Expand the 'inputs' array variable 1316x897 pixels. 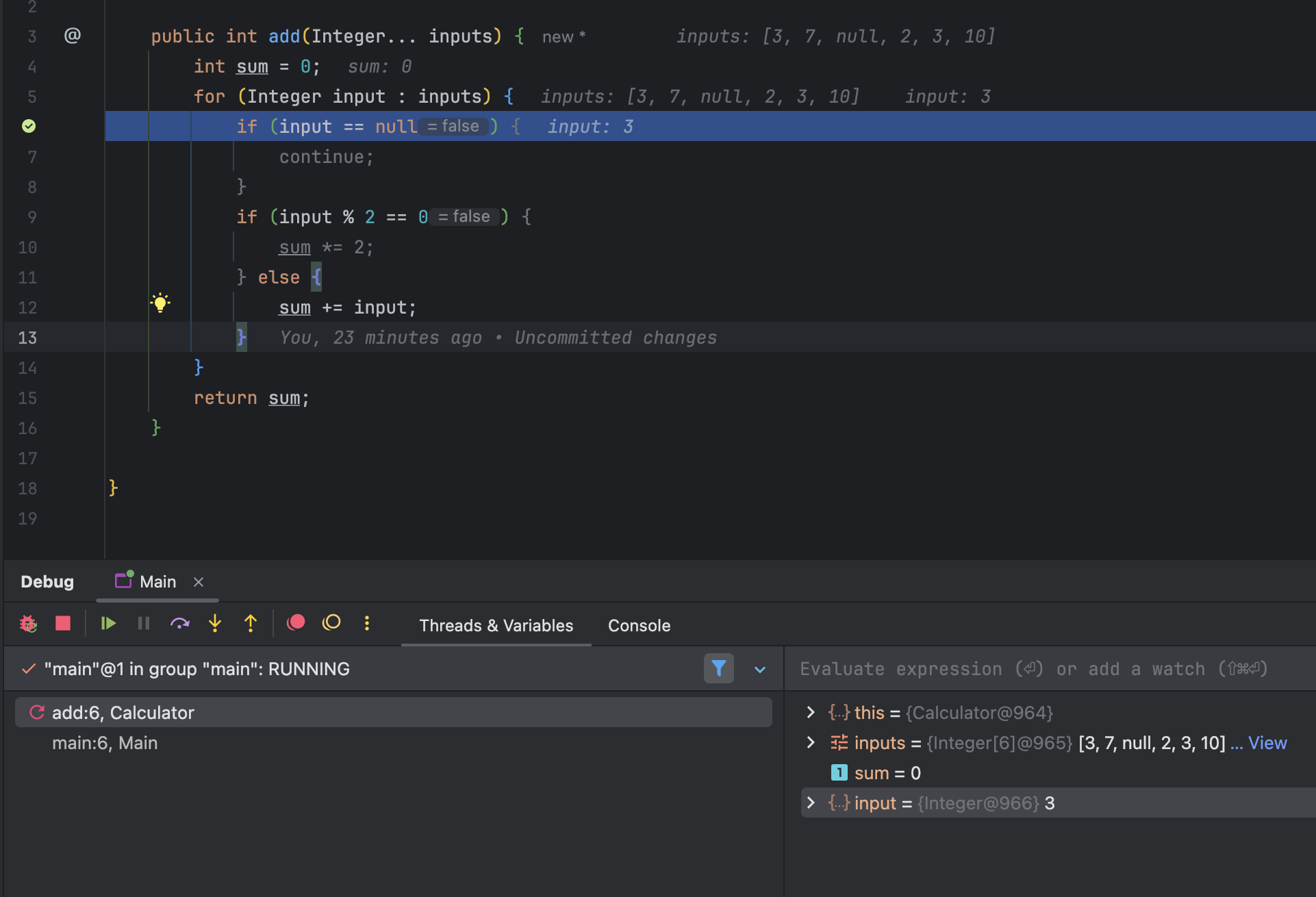pos(811,742)
